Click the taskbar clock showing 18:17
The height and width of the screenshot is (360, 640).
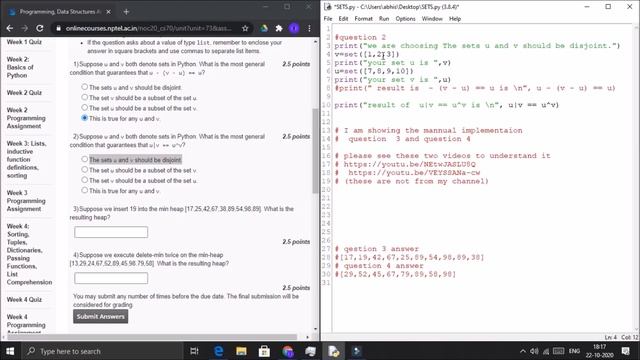599,351
